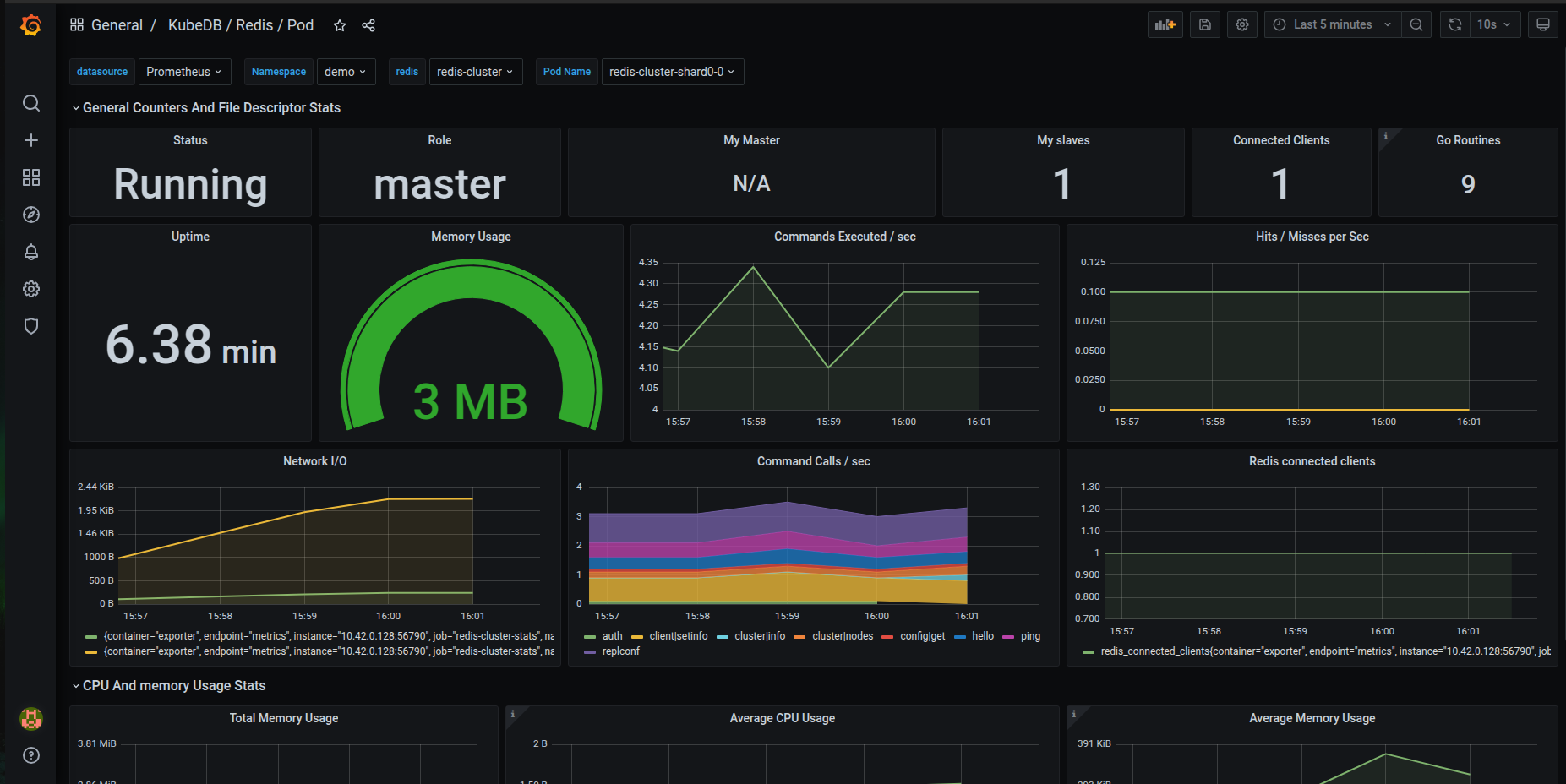Click the Pod Name variable label
Screen dimensions: 1566x784
pos(567,72)
